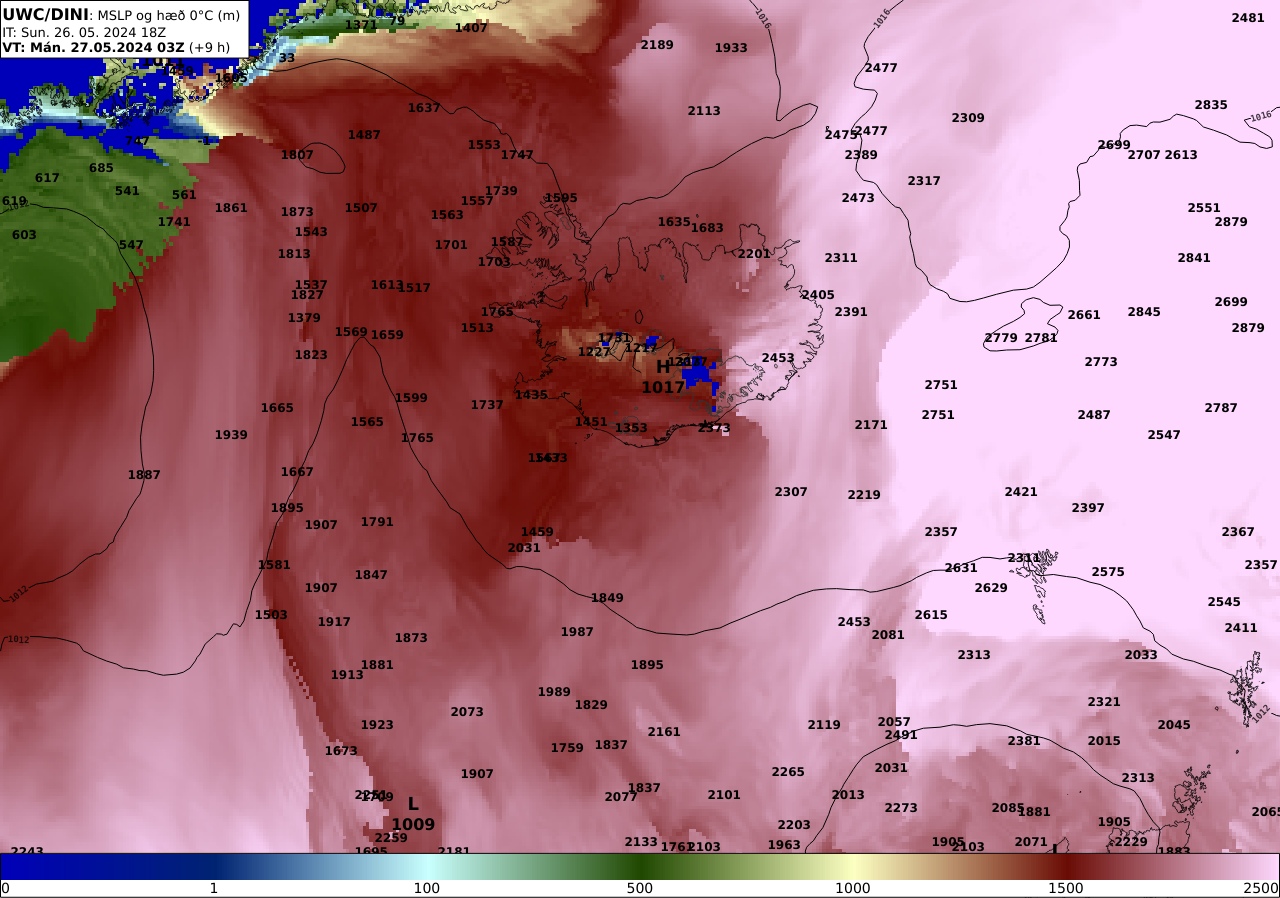This screenshot has width=1280, height=898.
Task: Click the map value "2321"
Action: tap(1104, 702)
